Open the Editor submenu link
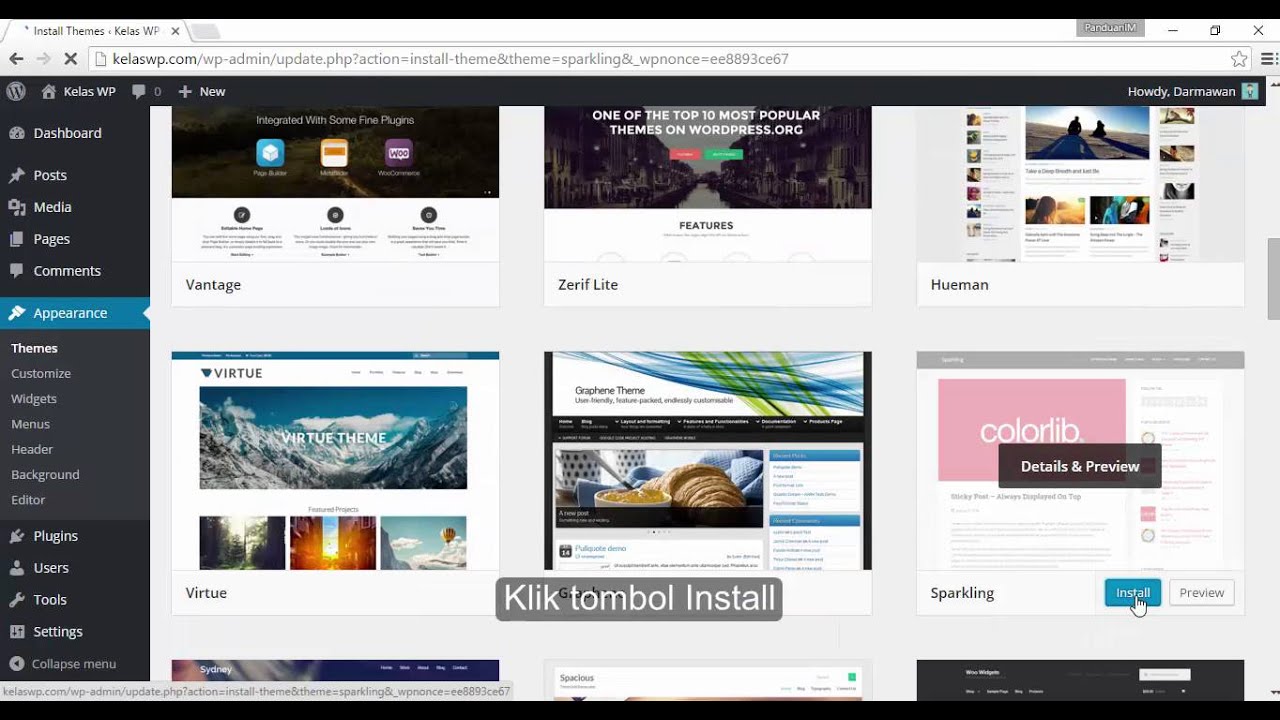Image resolution: width=1280 pixels, height=720 pixels. click(28, 499)
